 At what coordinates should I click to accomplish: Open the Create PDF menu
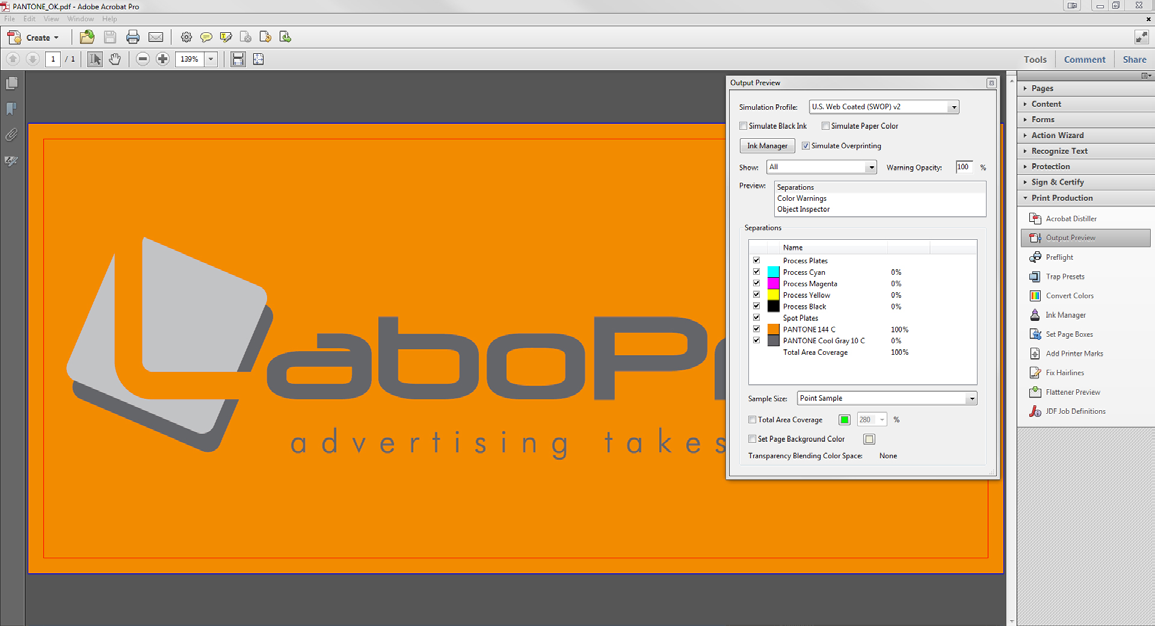tap(33, 37)
